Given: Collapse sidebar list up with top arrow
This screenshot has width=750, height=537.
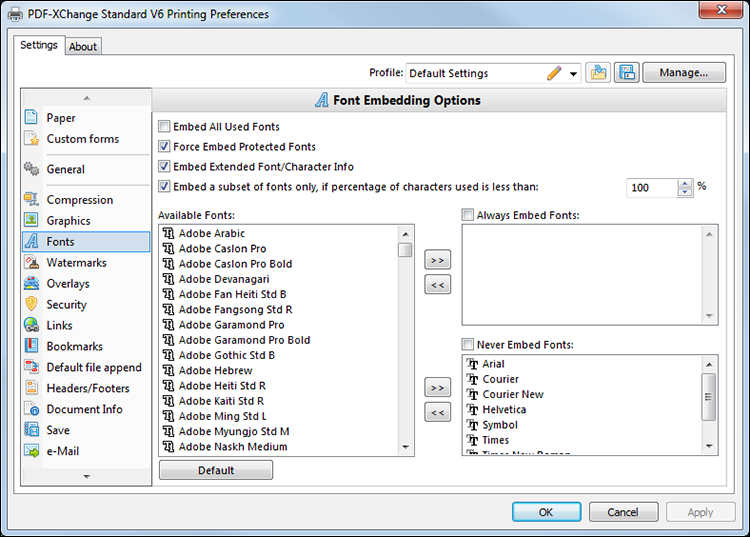Looking at the screenshot, I should click(x=87, y=98).
